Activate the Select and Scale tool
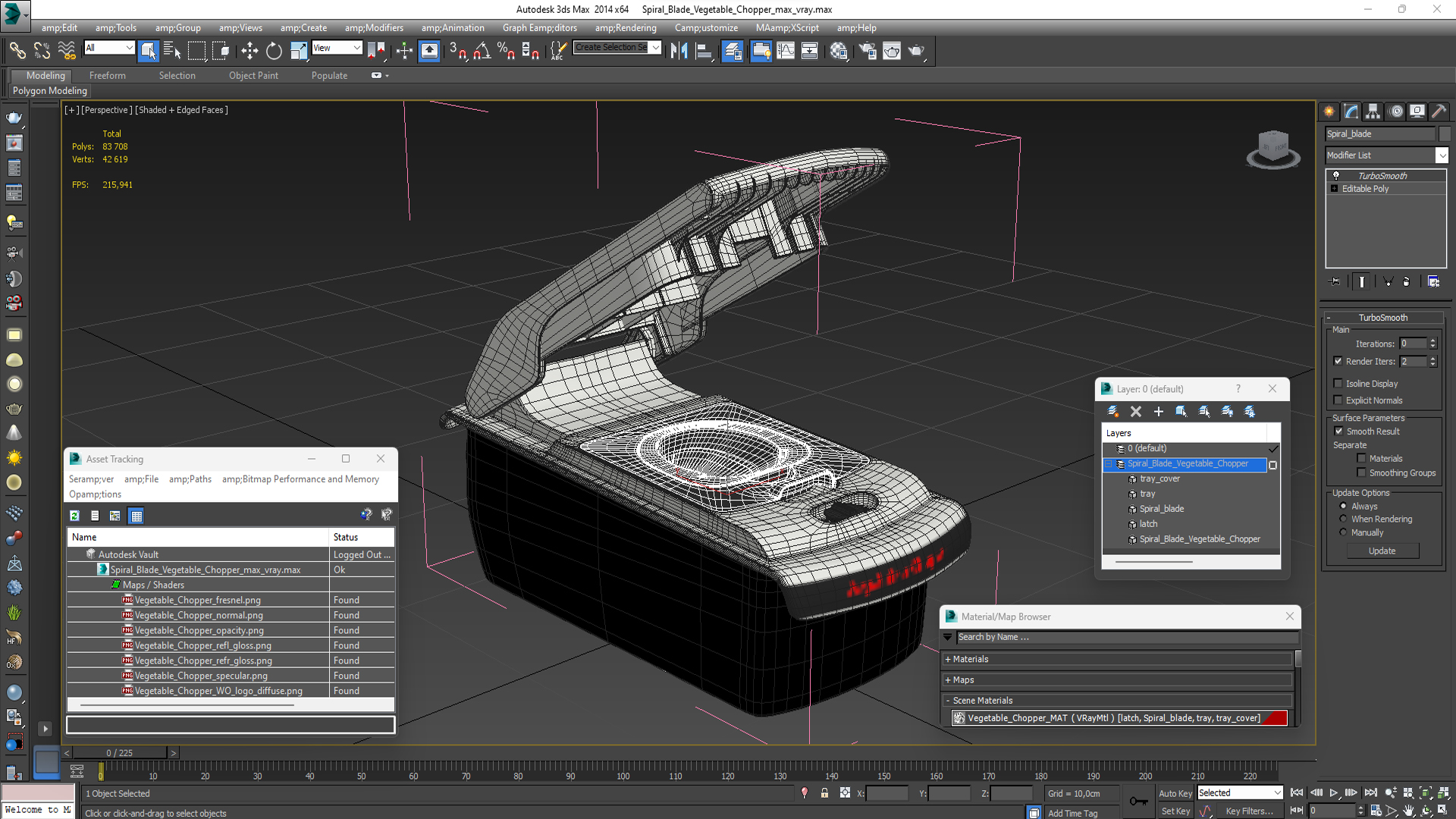Image resolution: width=1456 pixels, height=819 pixels. (x=299, y=51)
